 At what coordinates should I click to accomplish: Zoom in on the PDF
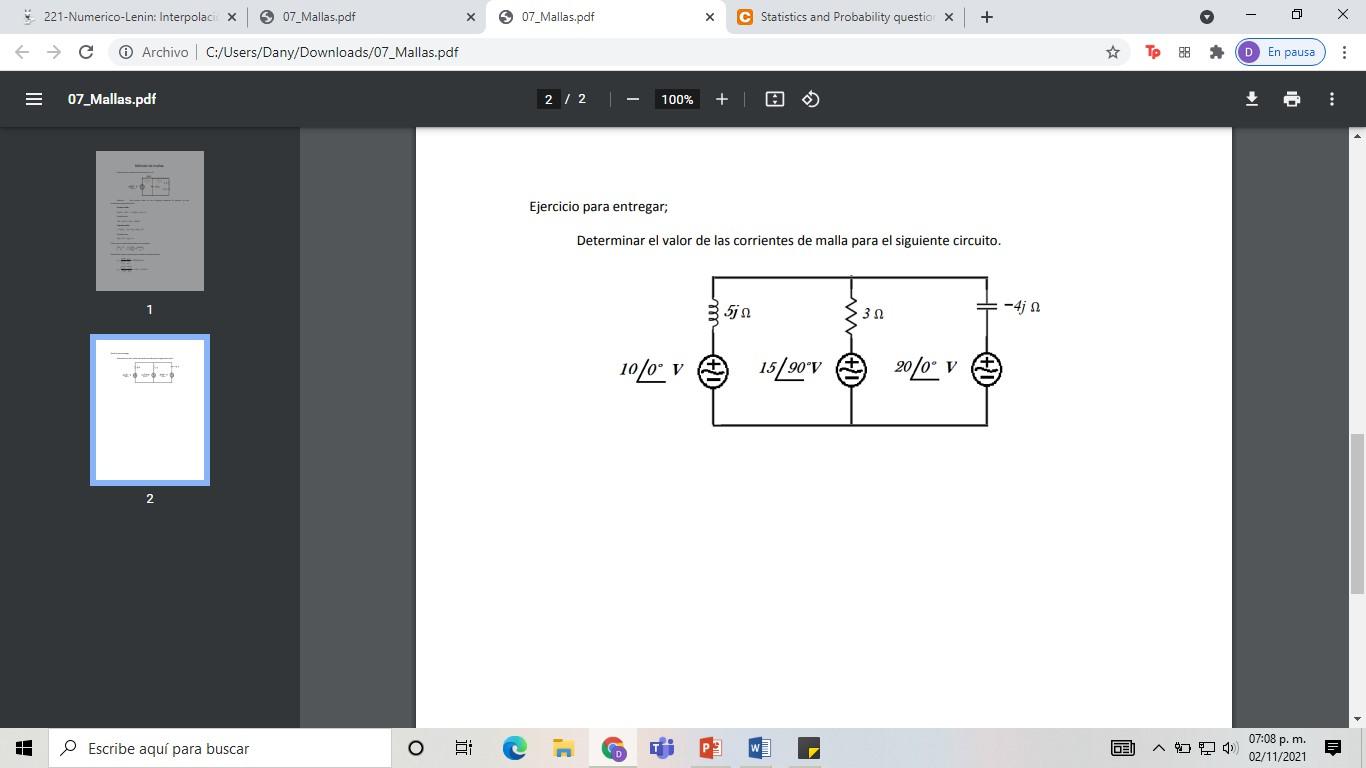click(721, 99)
